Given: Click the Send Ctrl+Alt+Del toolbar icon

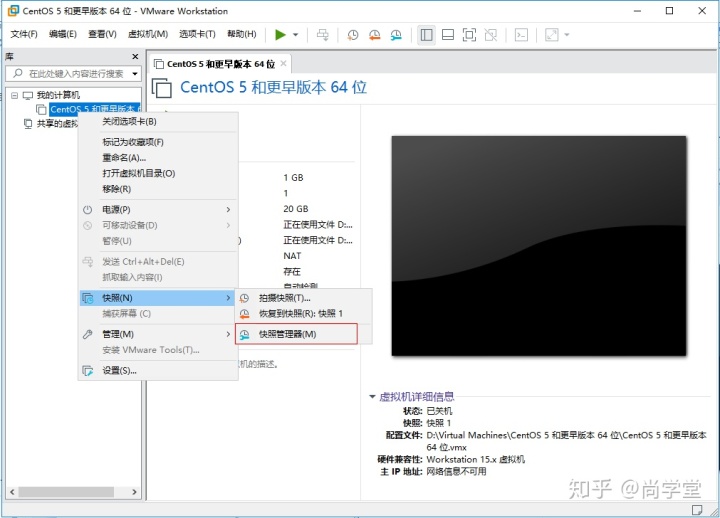Looking at the screenshot, I should tap(323, 34).
